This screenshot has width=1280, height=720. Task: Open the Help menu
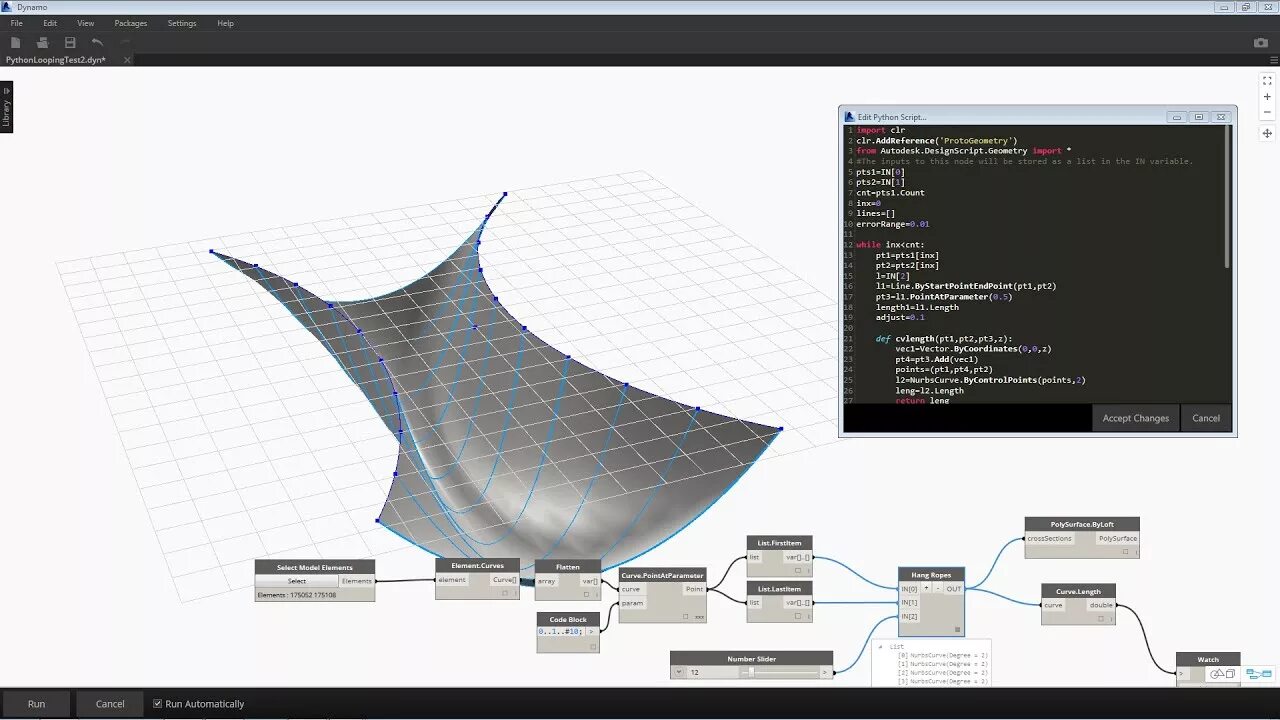coord(226,23)
